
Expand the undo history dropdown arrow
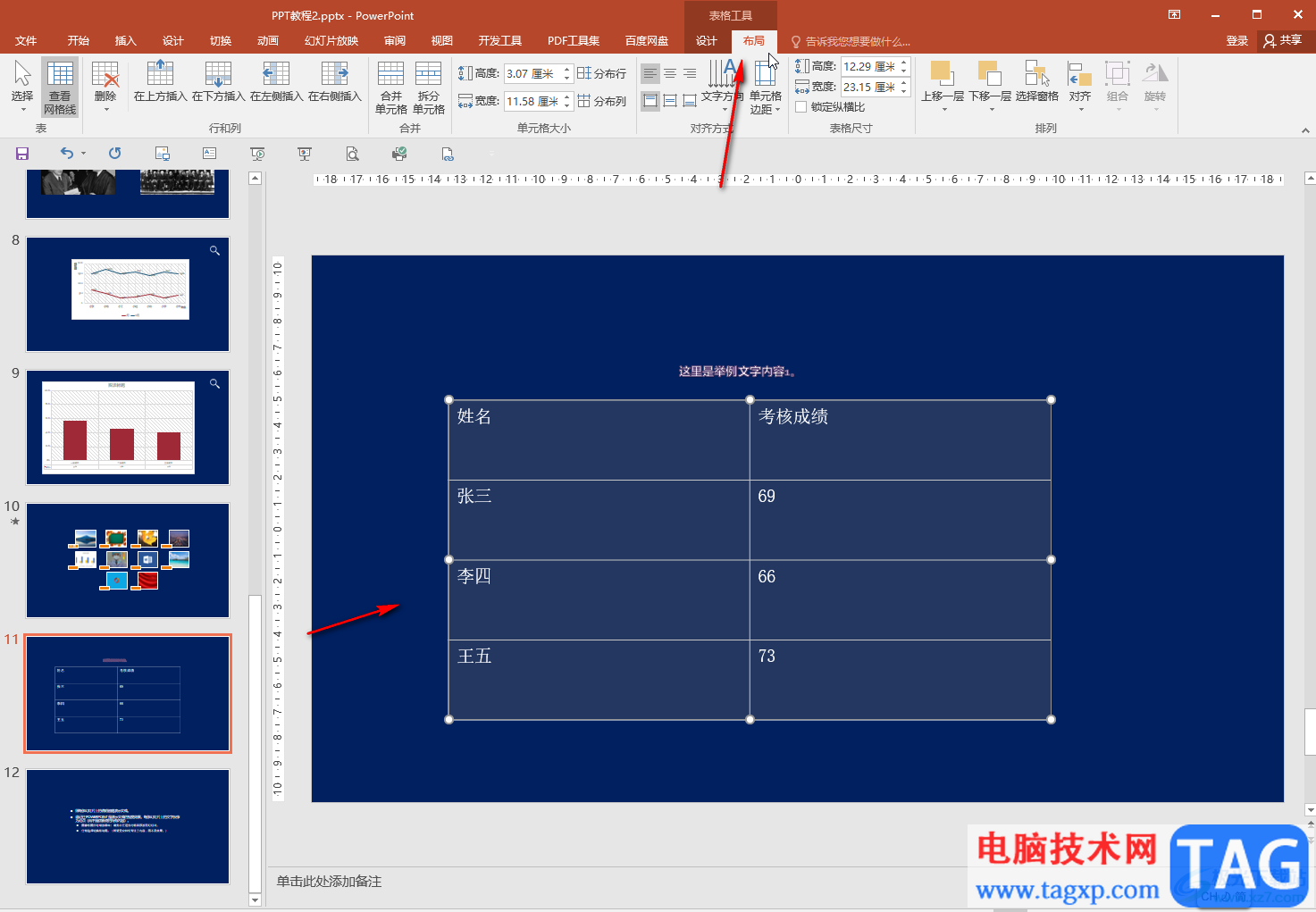coord(84,154)
